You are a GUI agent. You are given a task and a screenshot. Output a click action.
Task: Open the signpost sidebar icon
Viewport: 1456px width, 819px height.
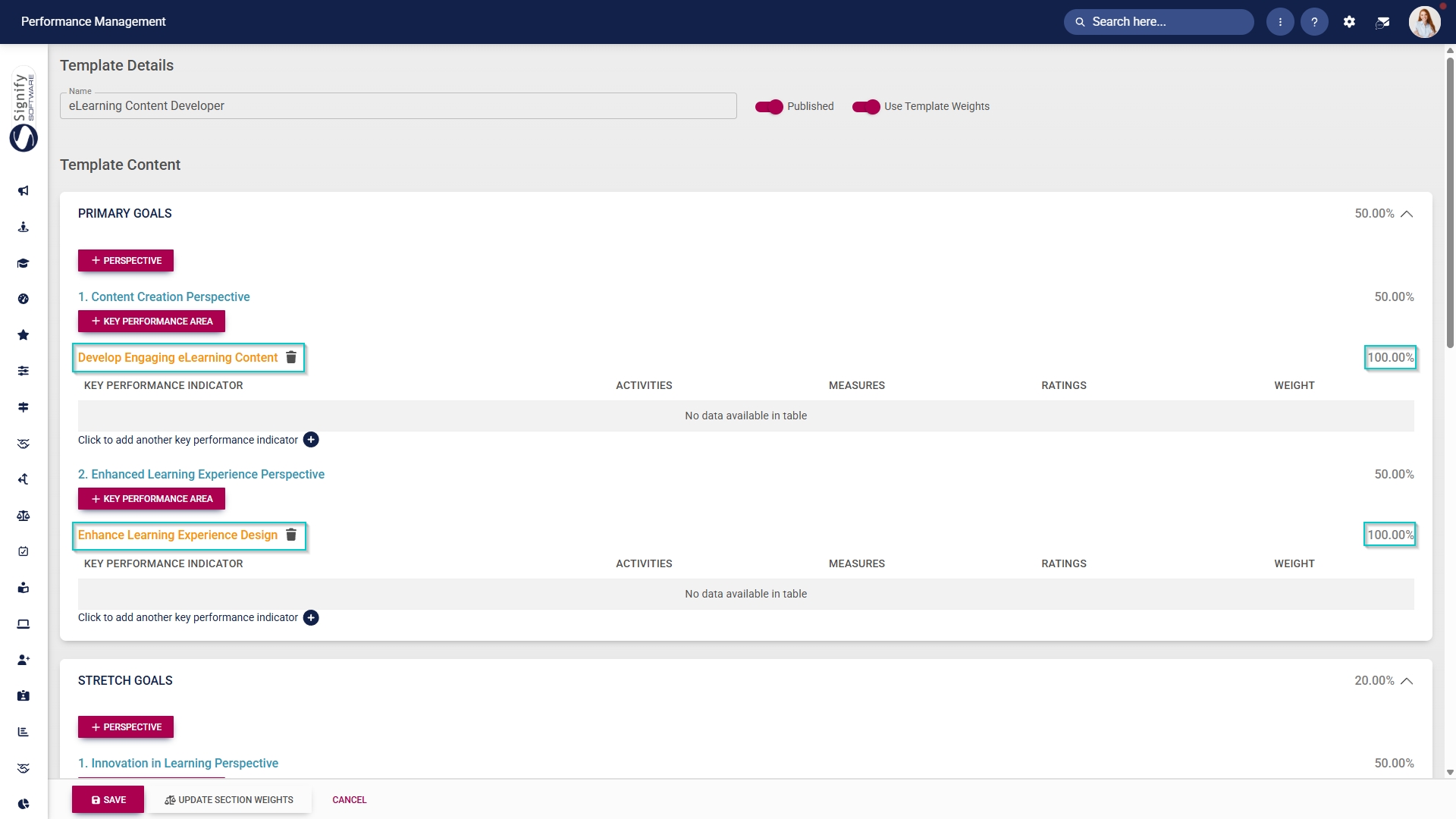click(x=24, y=407)
